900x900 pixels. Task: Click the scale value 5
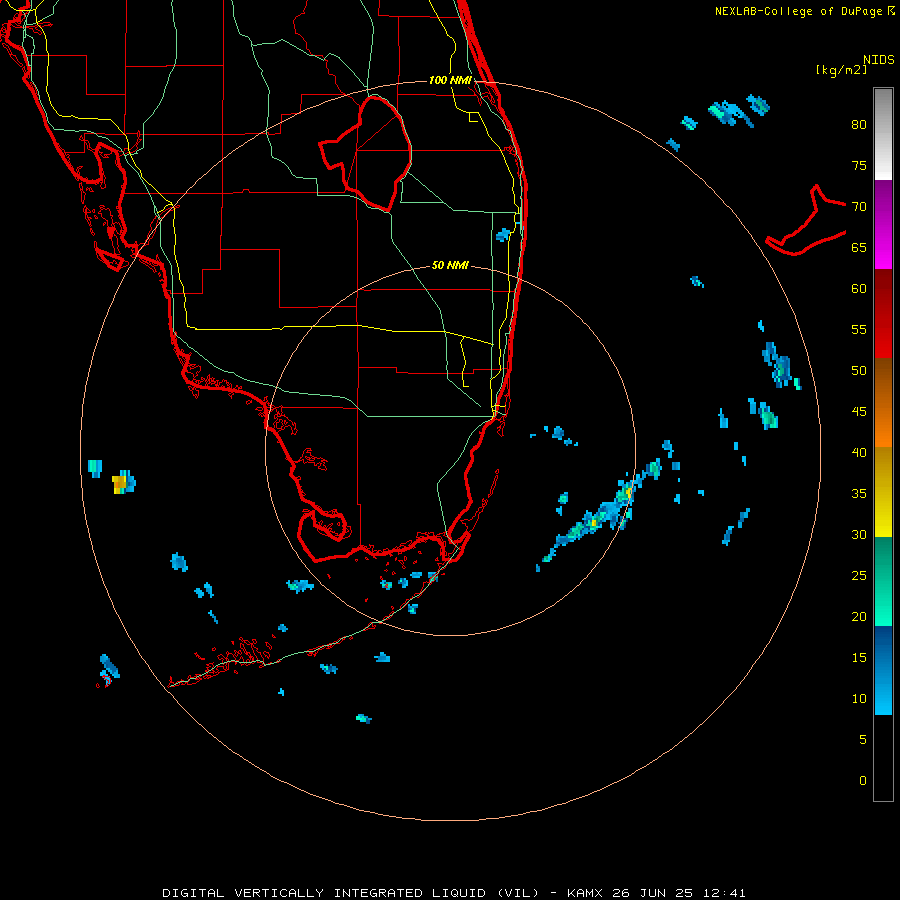pos(863,740)
